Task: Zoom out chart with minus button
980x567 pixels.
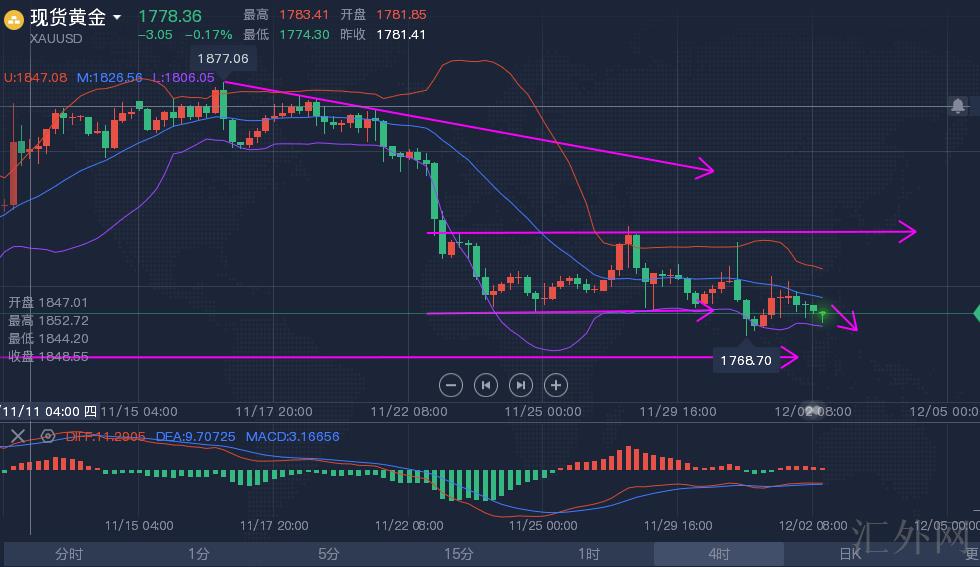Action: [x=451, y=385]
